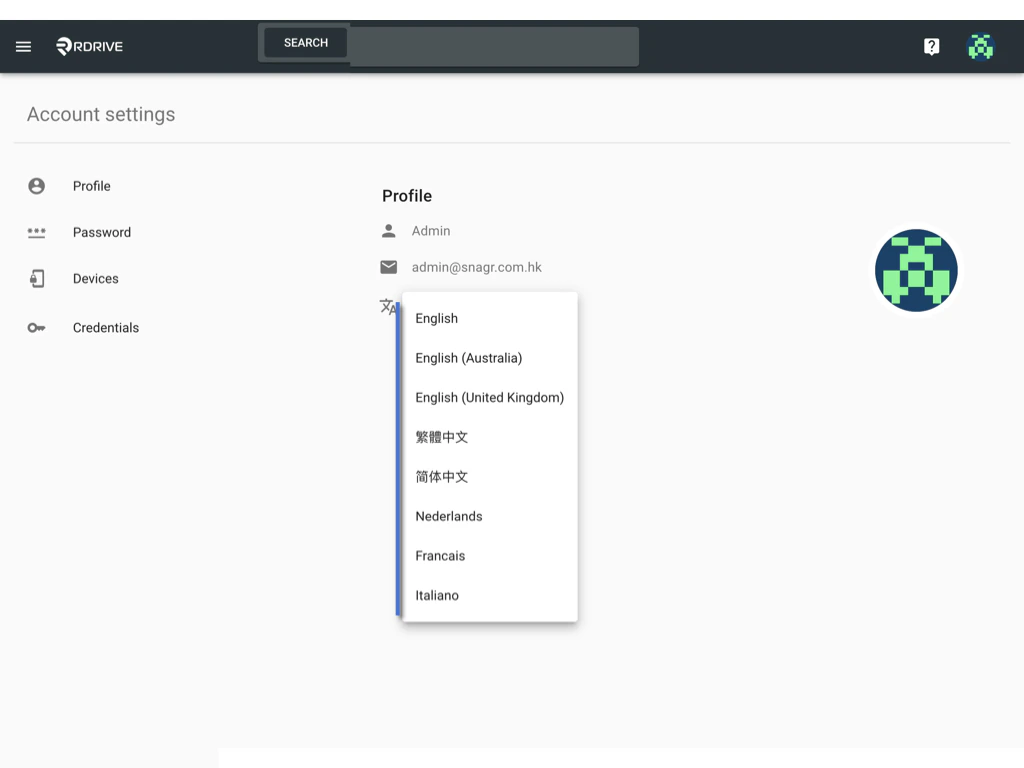Select the Profile person icon in sidebar

coord(37,186)
